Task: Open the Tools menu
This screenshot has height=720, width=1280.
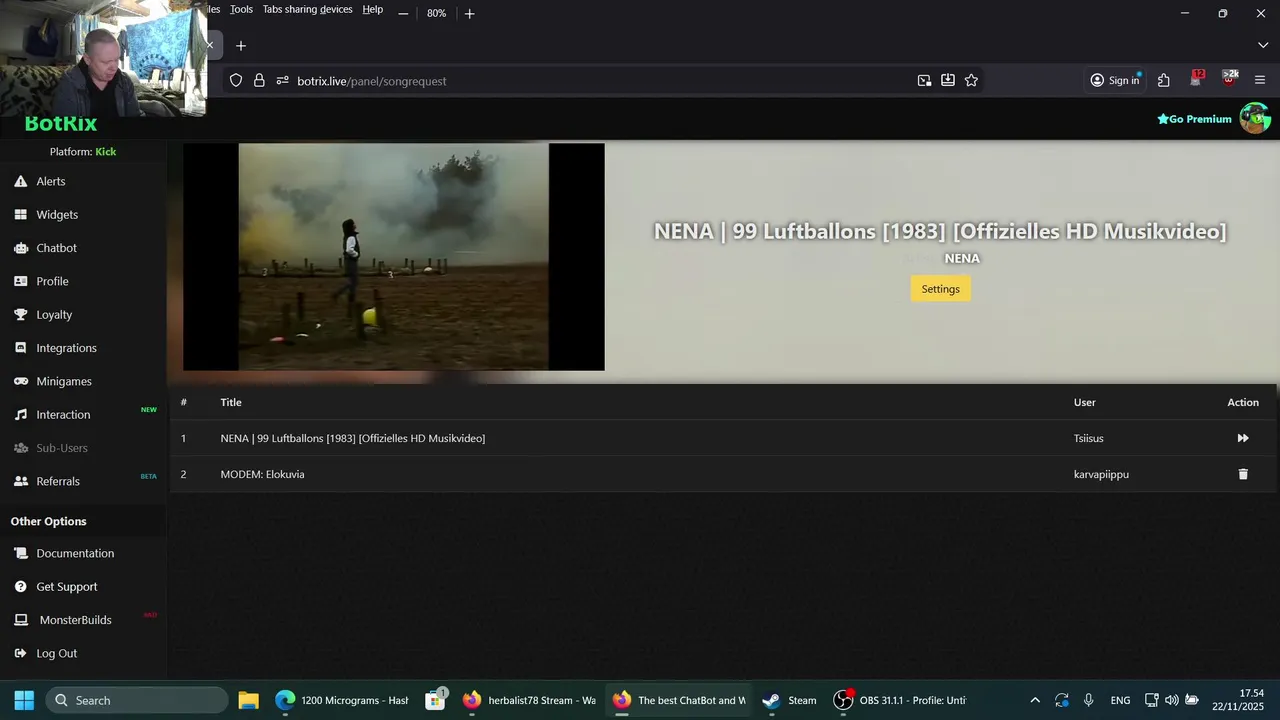Action: pyautogui.click(x=241, y=9)
